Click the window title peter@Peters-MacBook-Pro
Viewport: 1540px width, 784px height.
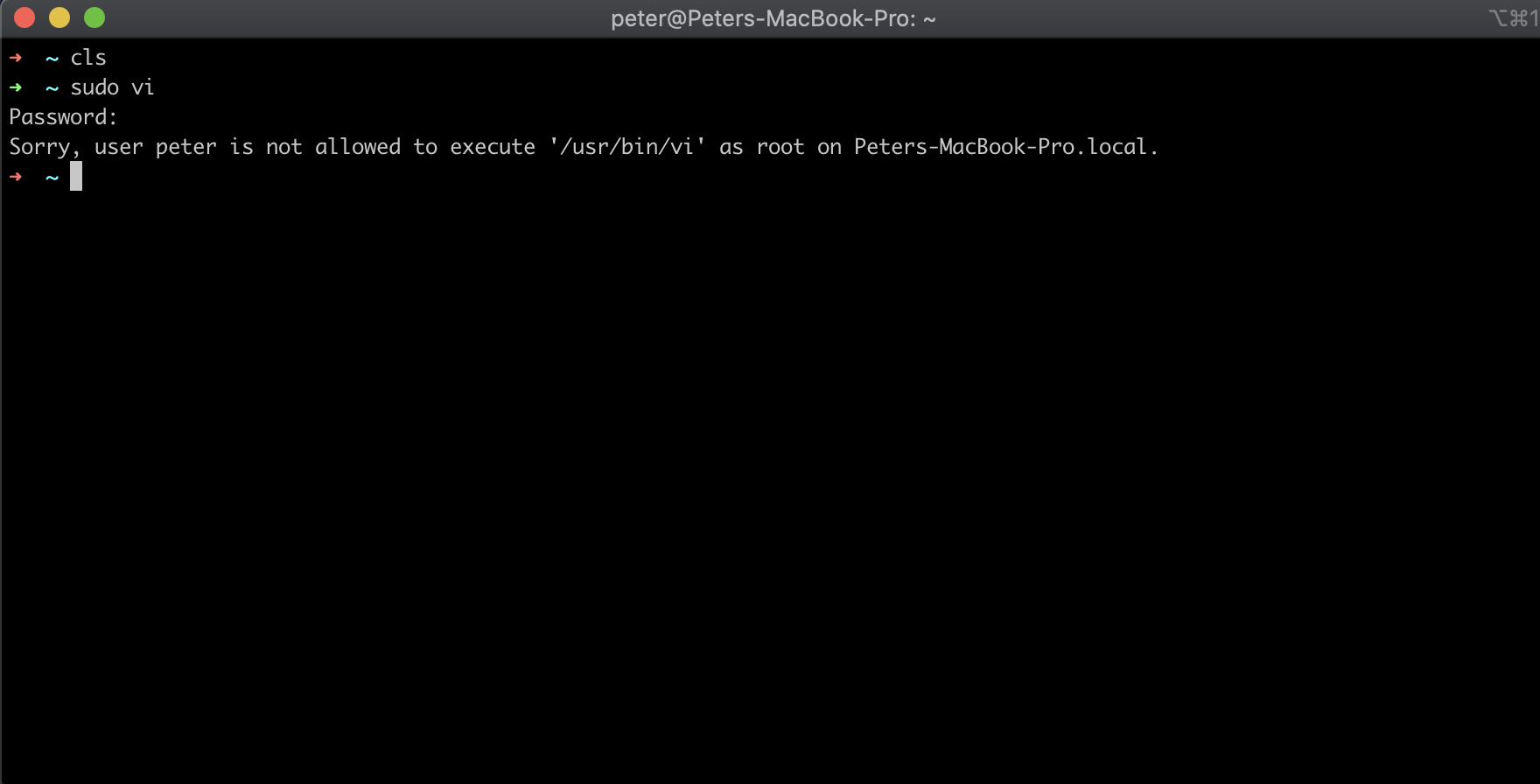click(x=773, y=18)
